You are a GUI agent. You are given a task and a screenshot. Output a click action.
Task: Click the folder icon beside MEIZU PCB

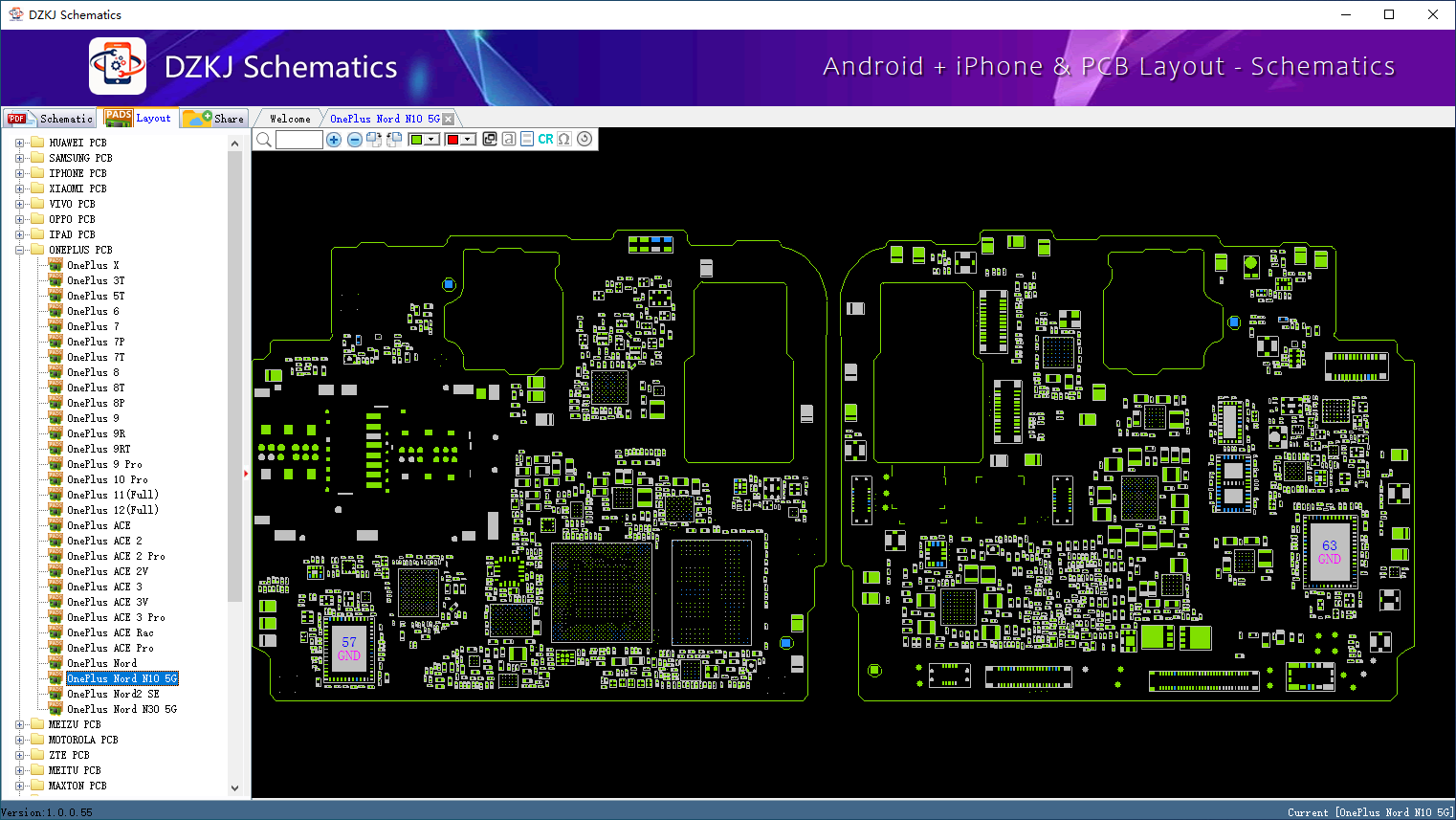(37, 724)
